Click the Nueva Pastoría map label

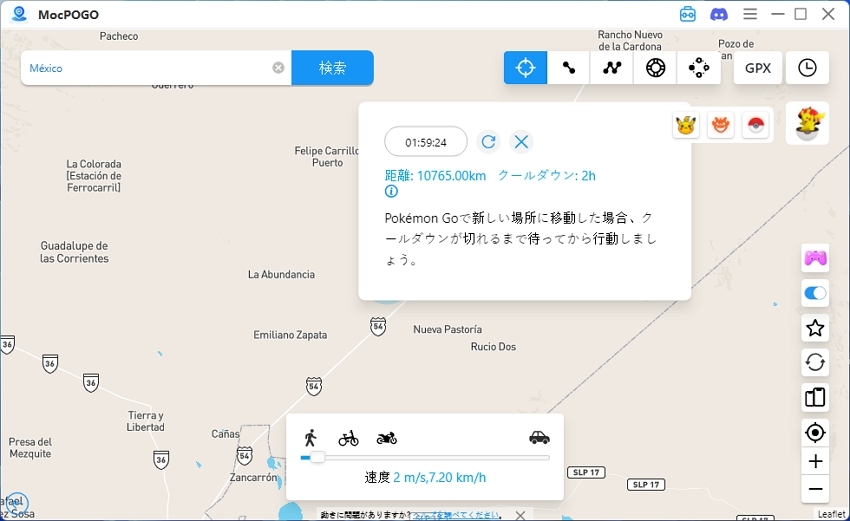pyautogui.click(x=447, y=329)
